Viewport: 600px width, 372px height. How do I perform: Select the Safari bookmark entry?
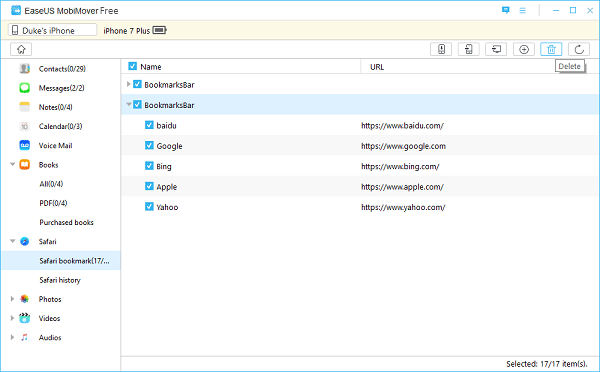coord(61,261)
